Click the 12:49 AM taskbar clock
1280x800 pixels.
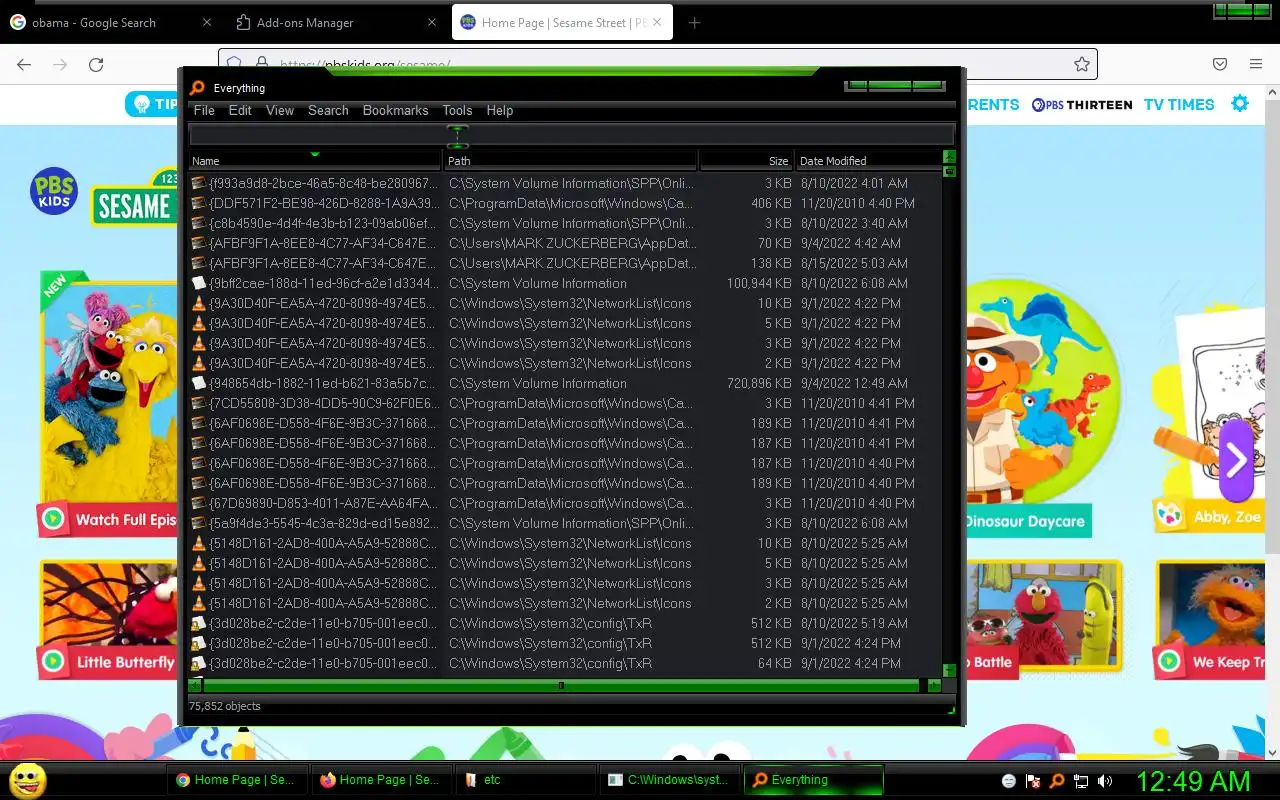pos(1193,781)
